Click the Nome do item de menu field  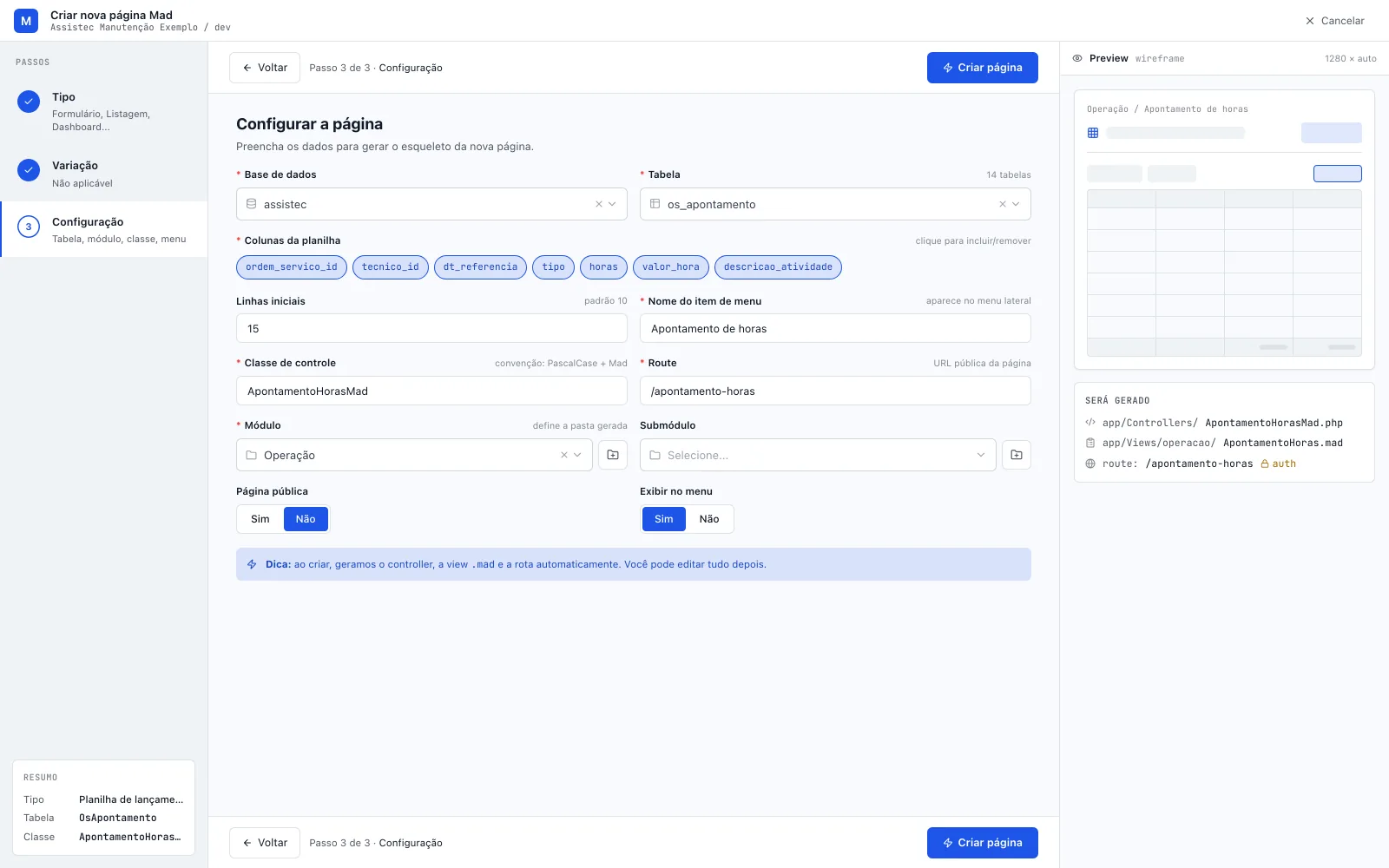pos(835,329)
